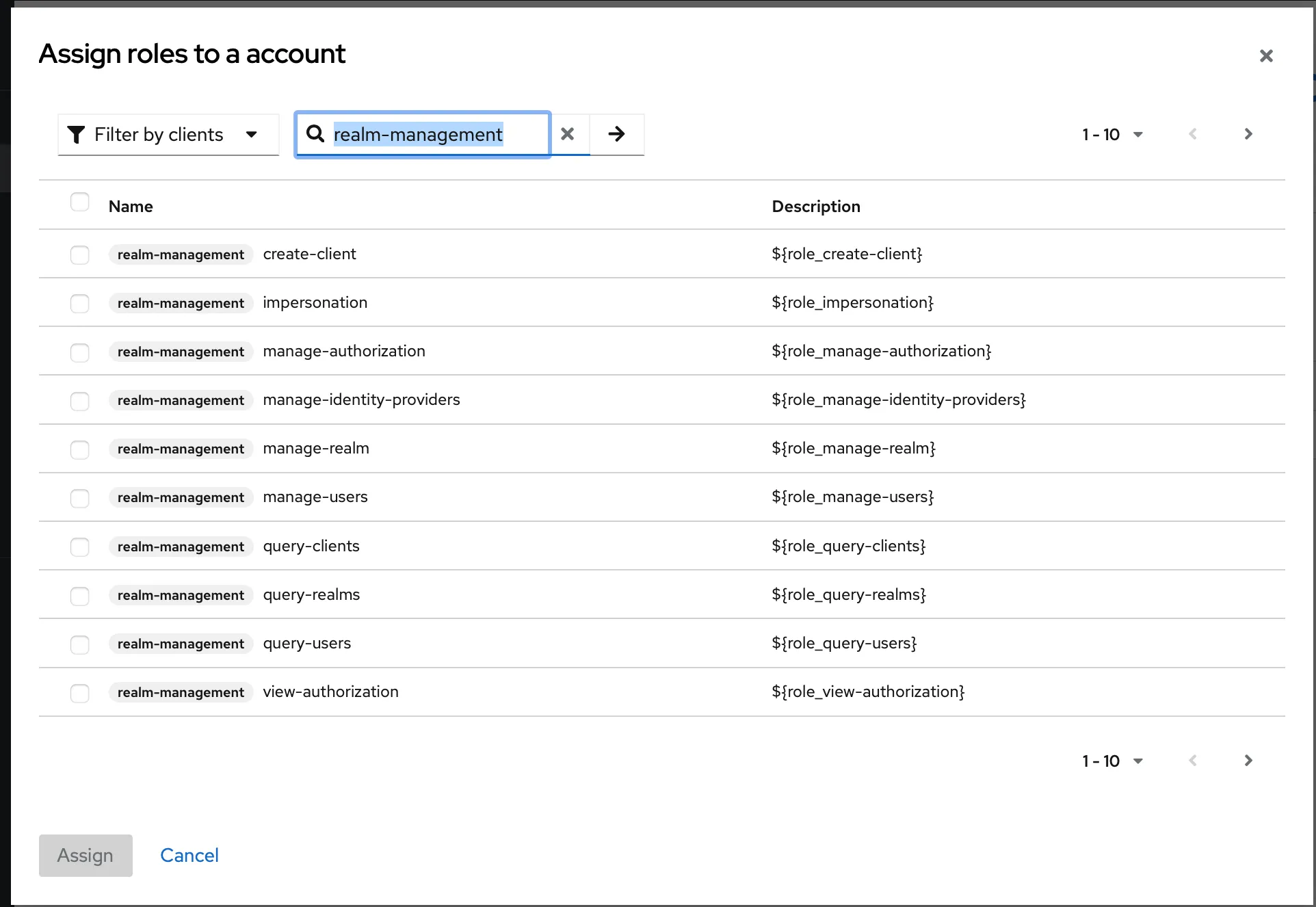Click the Name column header

tap(131, 207)
